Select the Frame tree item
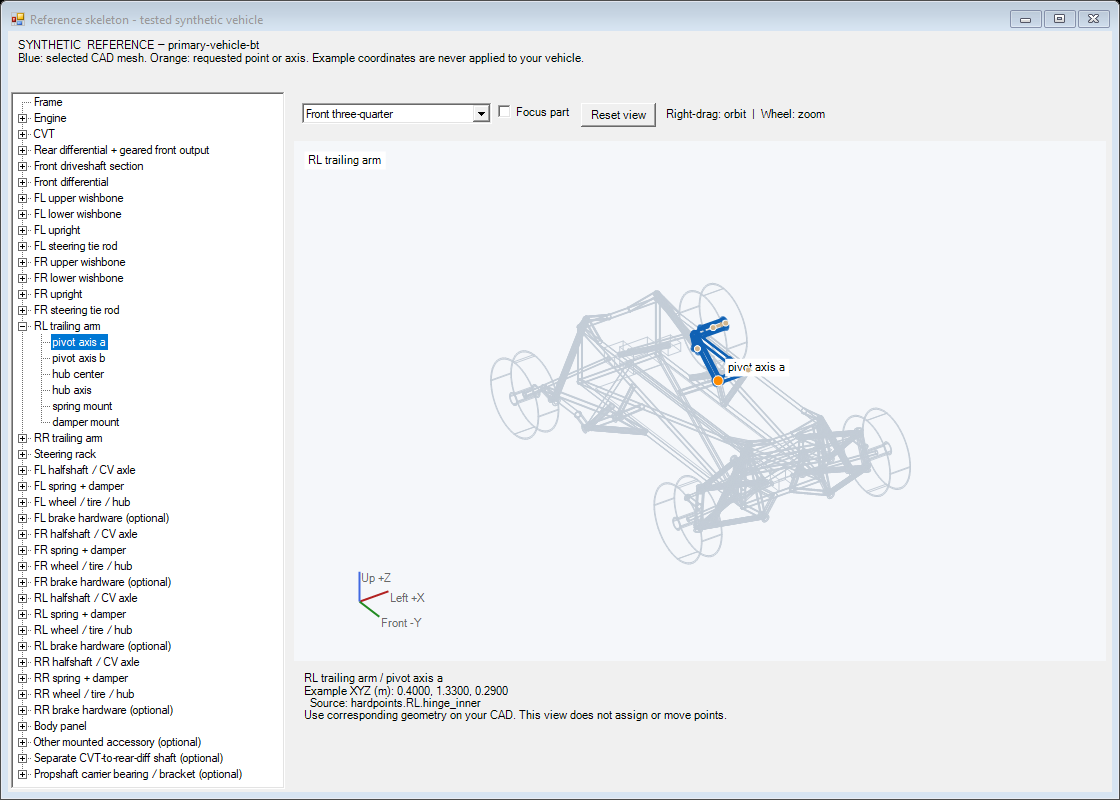 pyautogui.click(x=48, y=102)
